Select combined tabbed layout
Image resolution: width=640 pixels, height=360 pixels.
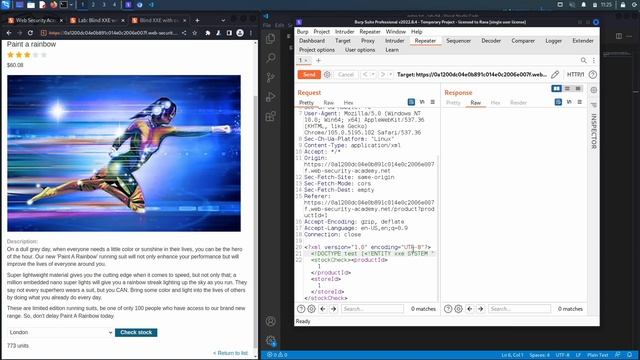coord(578,89)
